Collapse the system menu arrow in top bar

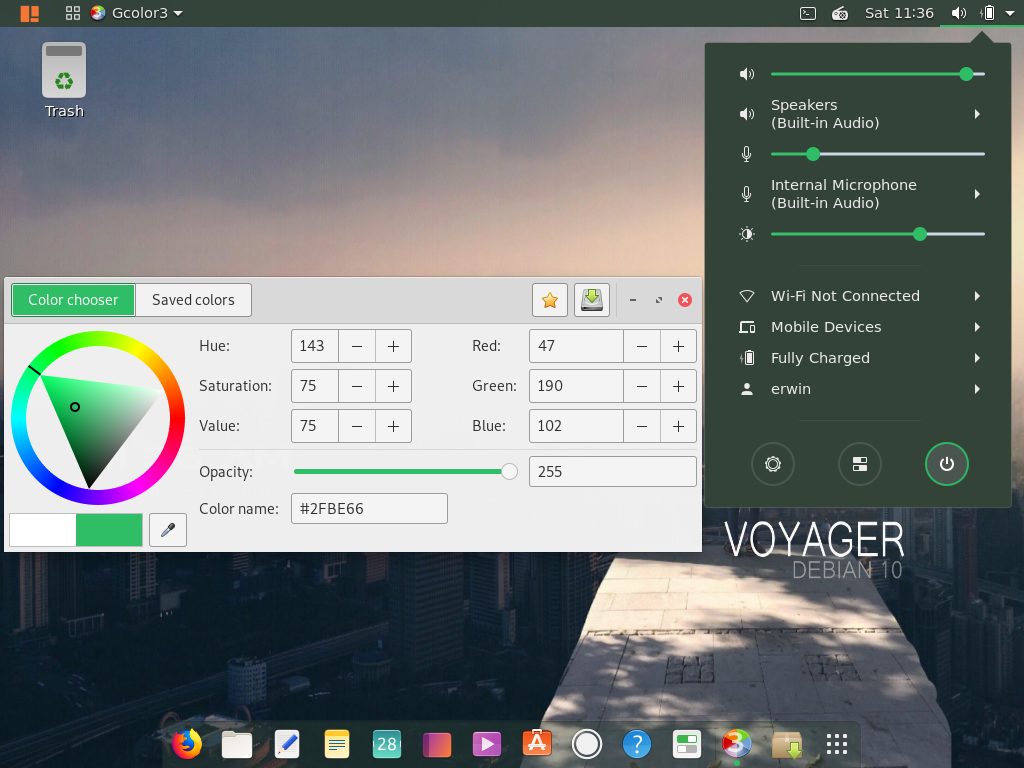1010,13
